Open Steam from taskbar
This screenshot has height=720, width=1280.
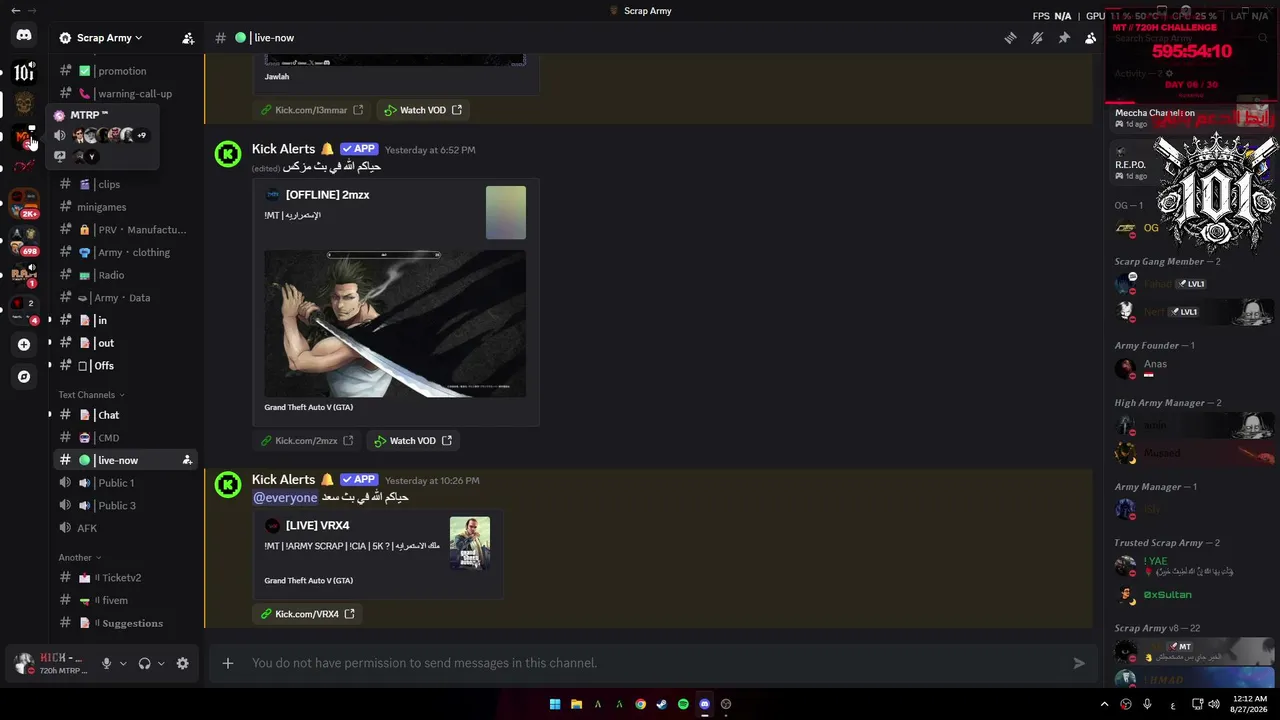(661, 704)
